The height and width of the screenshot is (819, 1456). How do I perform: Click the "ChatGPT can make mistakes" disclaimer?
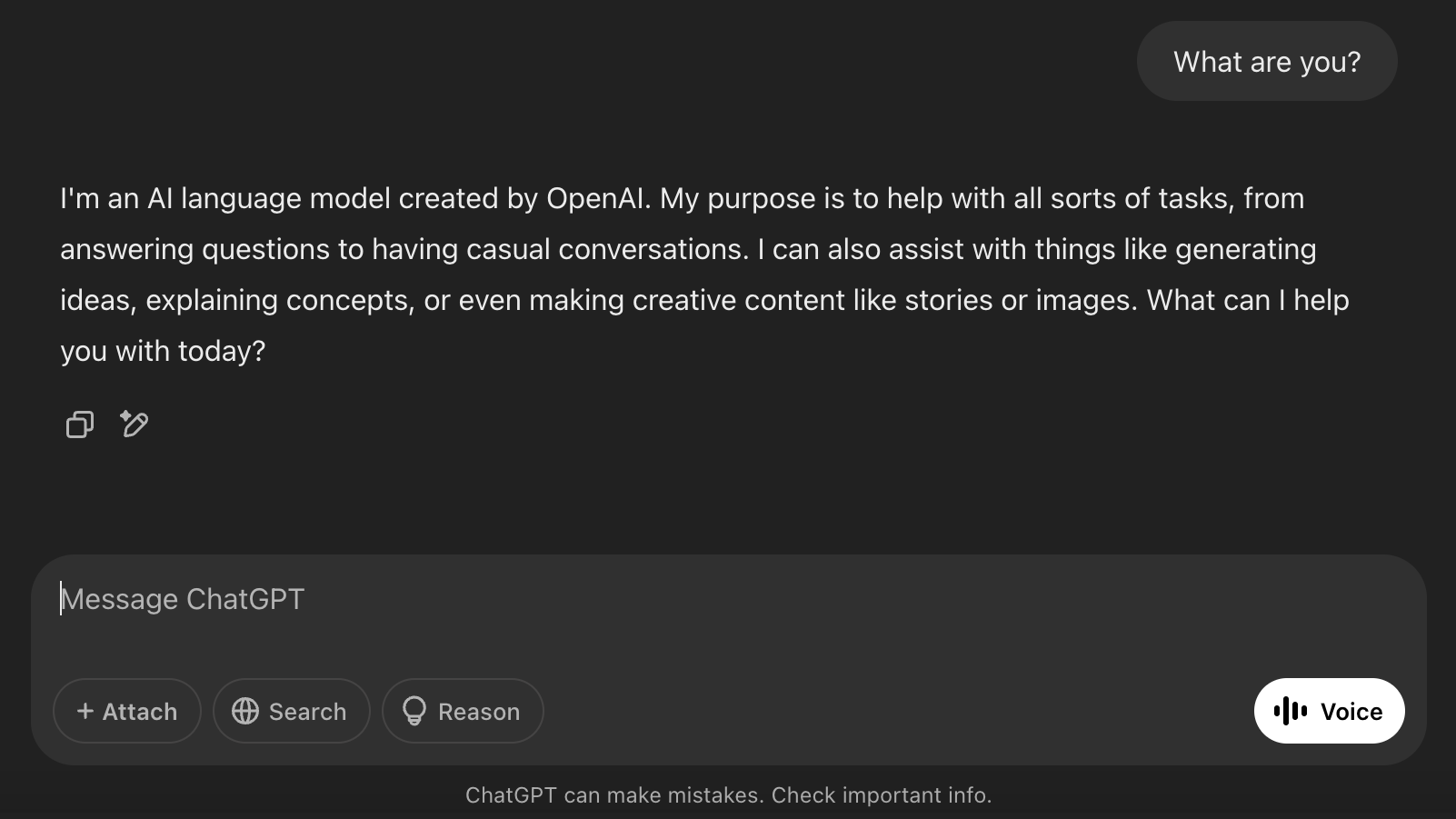tap(614, 795)
